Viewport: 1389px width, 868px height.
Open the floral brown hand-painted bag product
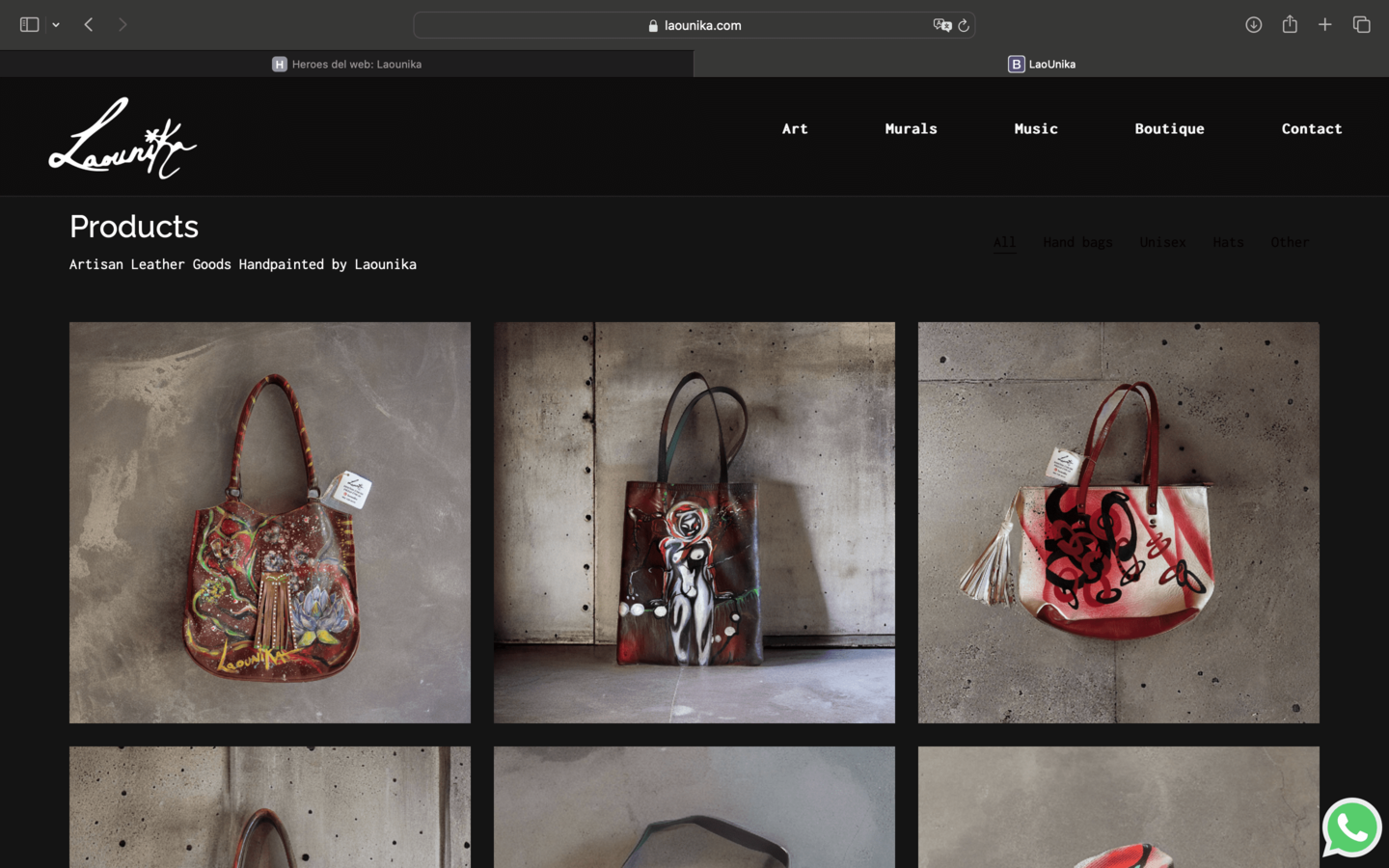pyautogui.click(x=270, y=523)
